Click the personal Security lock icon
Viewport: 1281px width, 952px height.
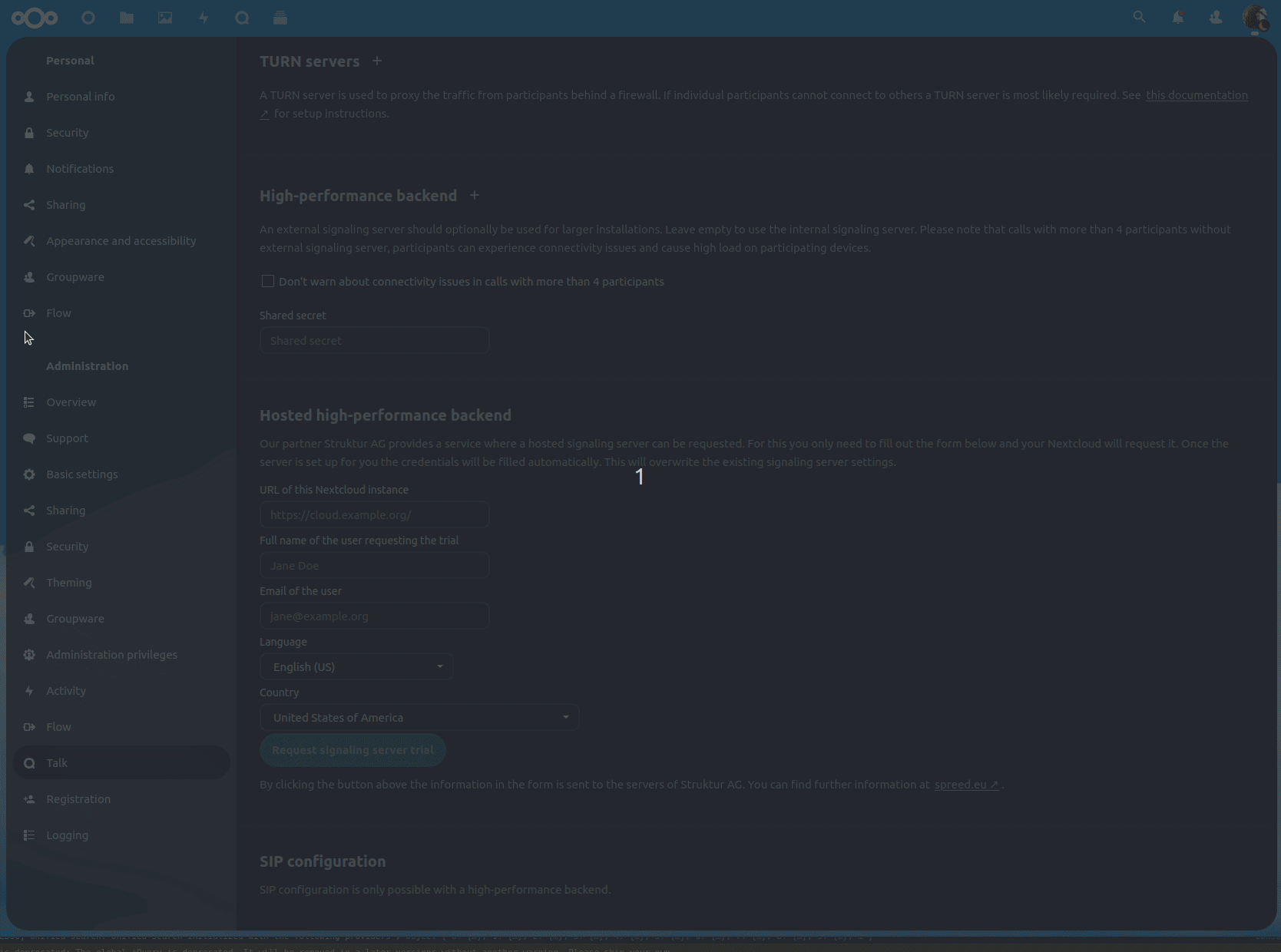pyautogui.click(x=29, y=133)
